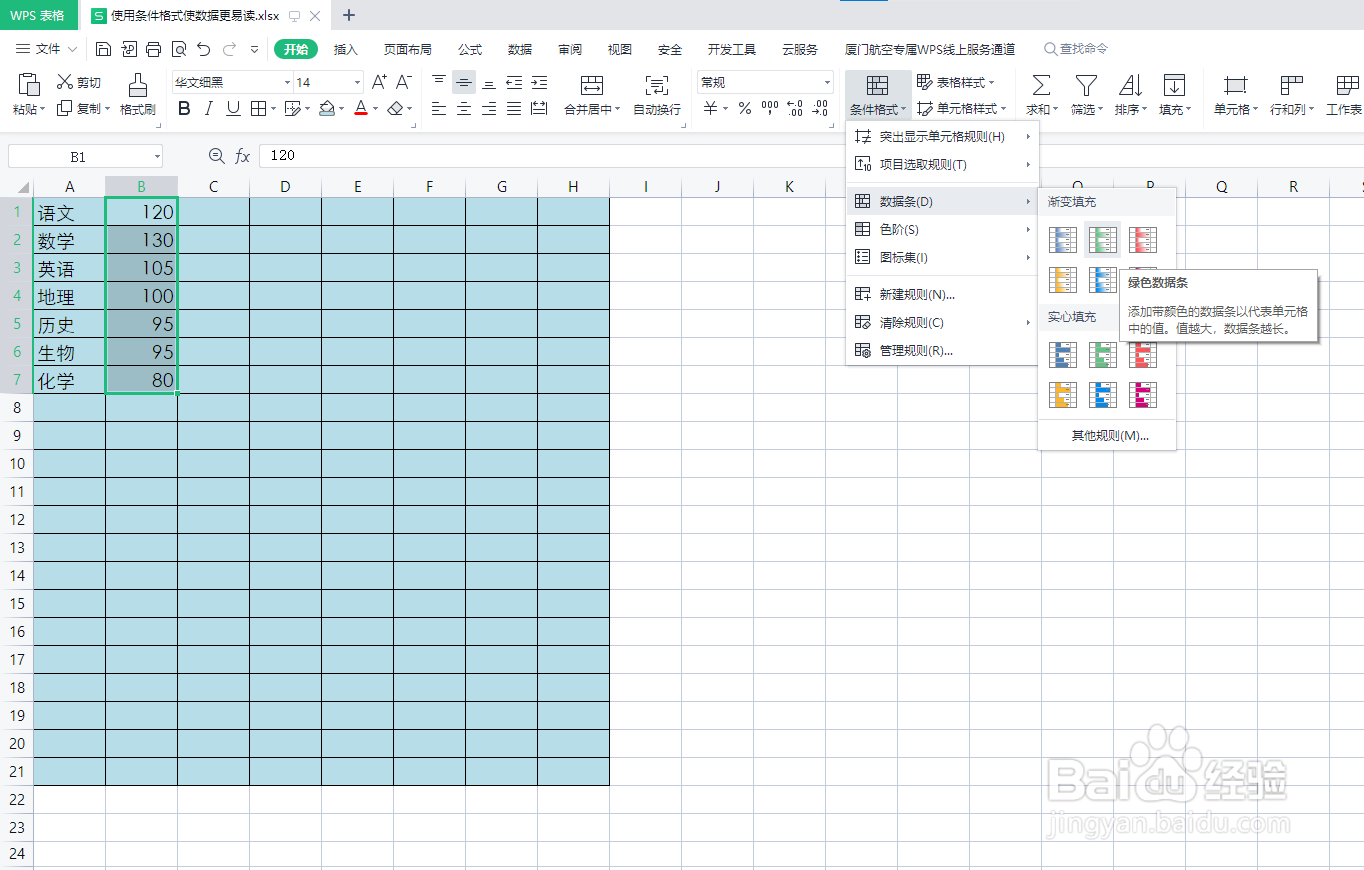Open the Cell Style (单元格样式) dropdown

(961, 109)
